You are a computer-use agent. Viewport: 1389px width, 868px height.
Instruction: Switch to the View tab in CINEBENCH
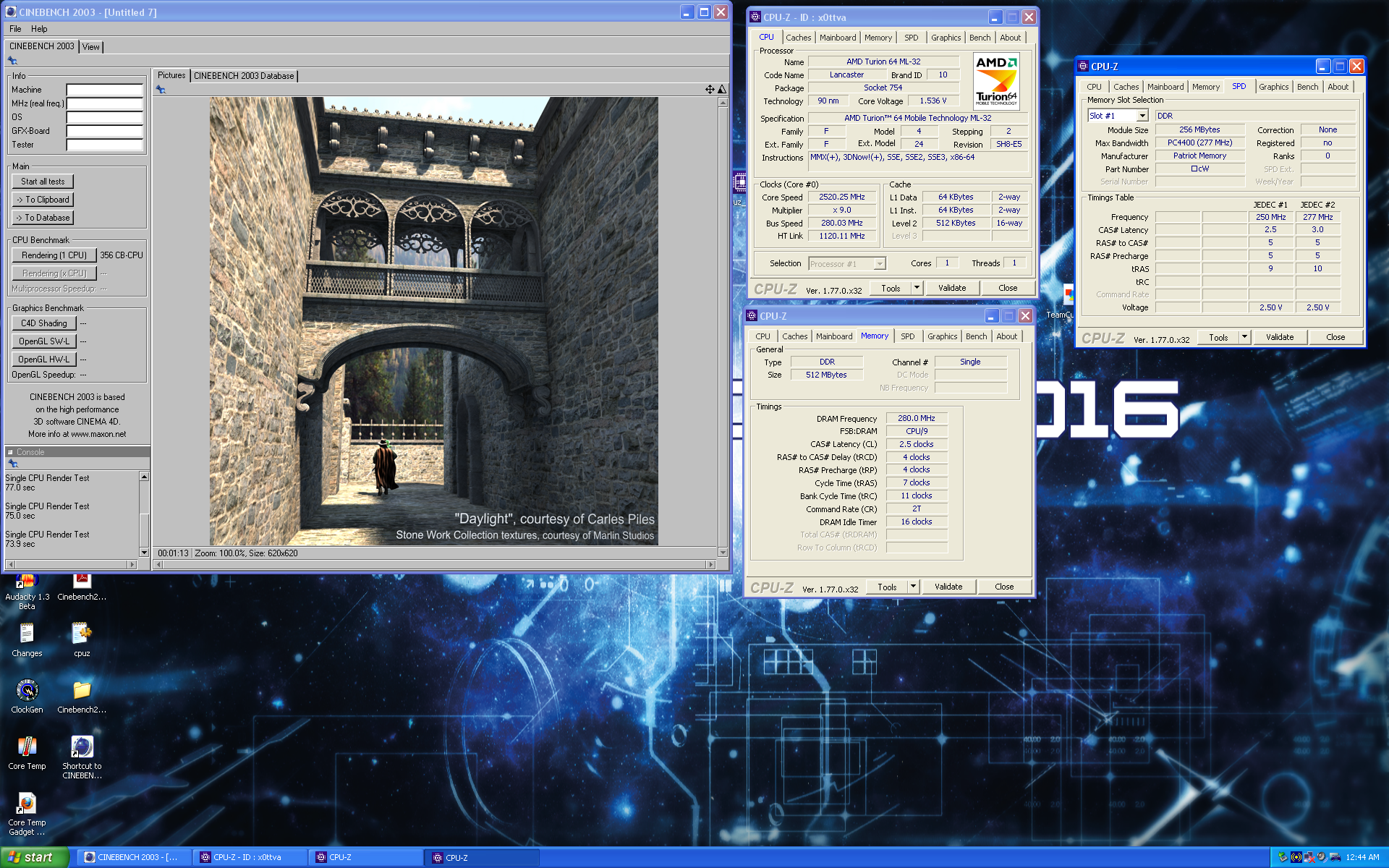pyautogui.click(x=91, y=47)
